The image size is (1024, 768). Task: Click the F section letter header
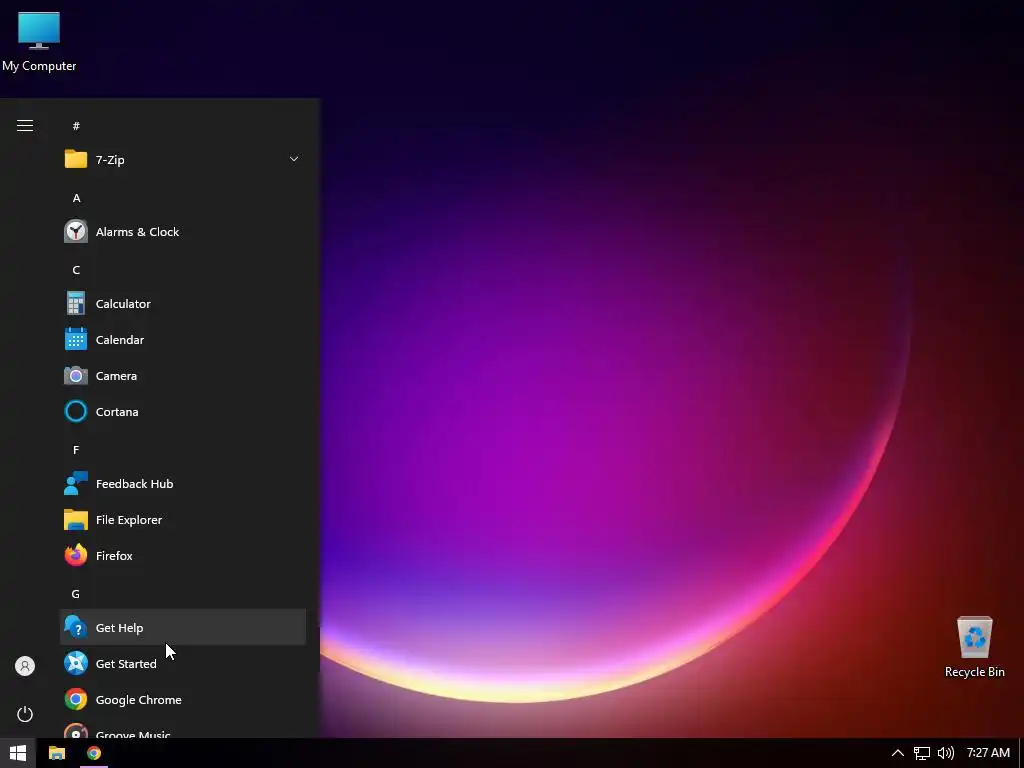point(76,450)
